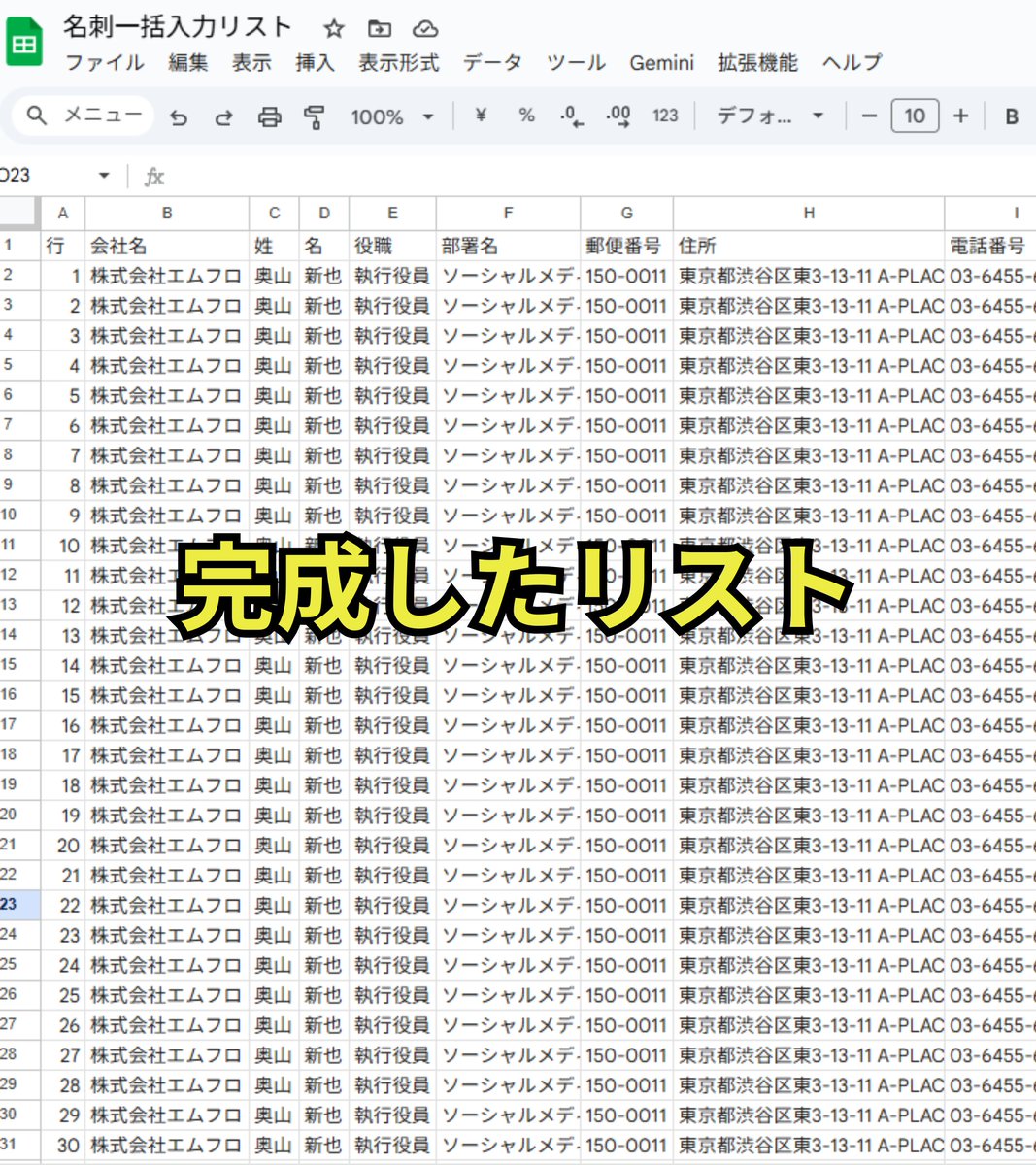Screen dimensions: 1036x1165
Task: Click the formula bar input area
Action: tap(602, 176)
